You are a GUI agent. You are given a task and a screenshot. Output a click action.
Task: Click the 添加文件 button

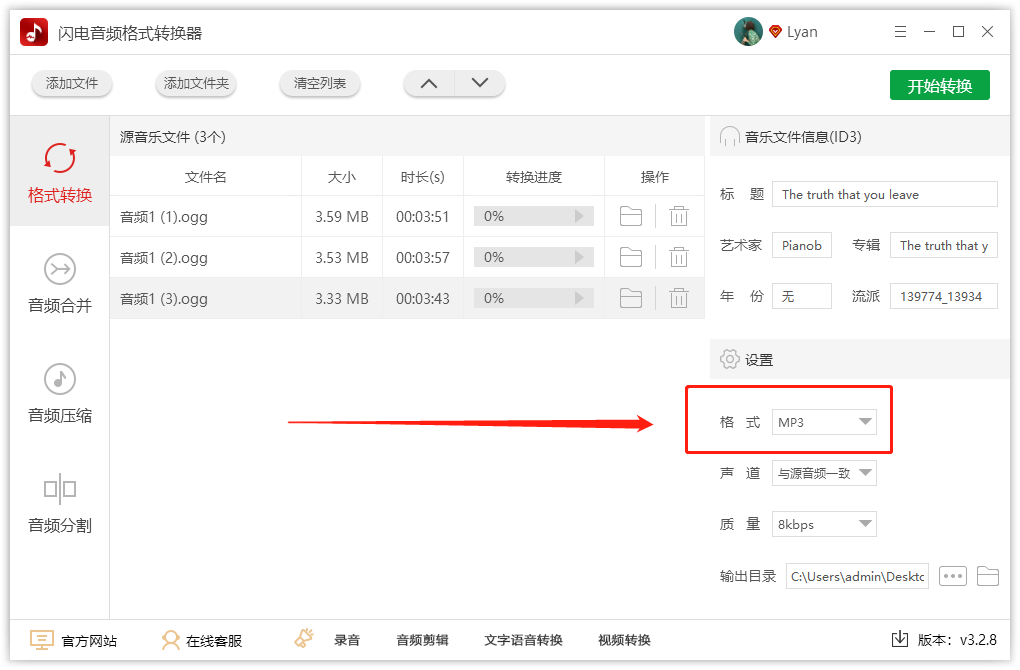pyautogui.click(x=72, y=83)
